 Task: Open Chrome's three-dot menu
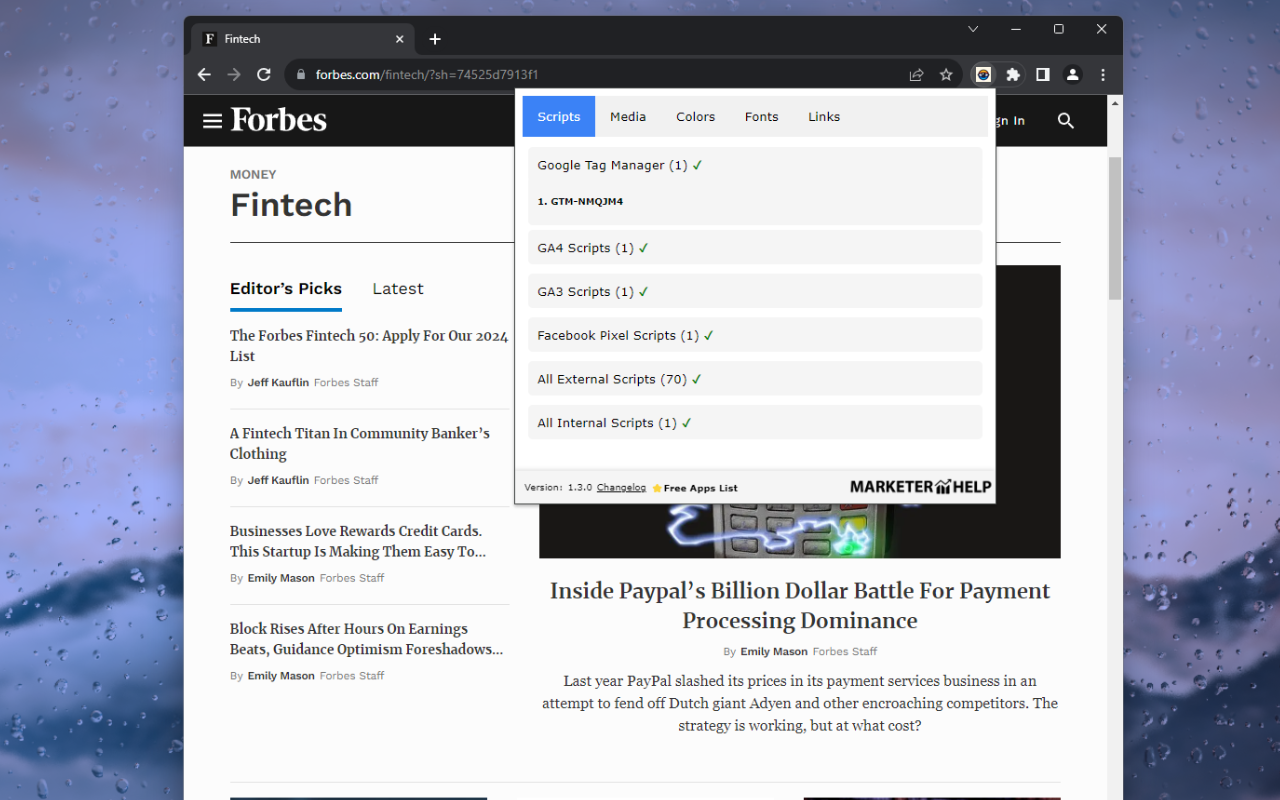(x=1102, y=75)
